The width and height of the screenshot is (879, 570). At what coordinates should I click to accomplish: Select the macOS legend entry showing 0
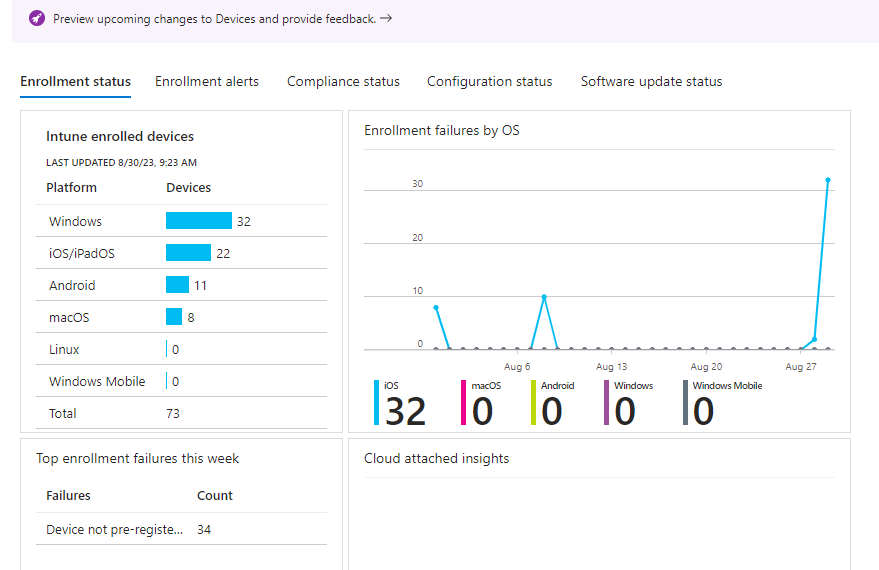pos(481,403)
